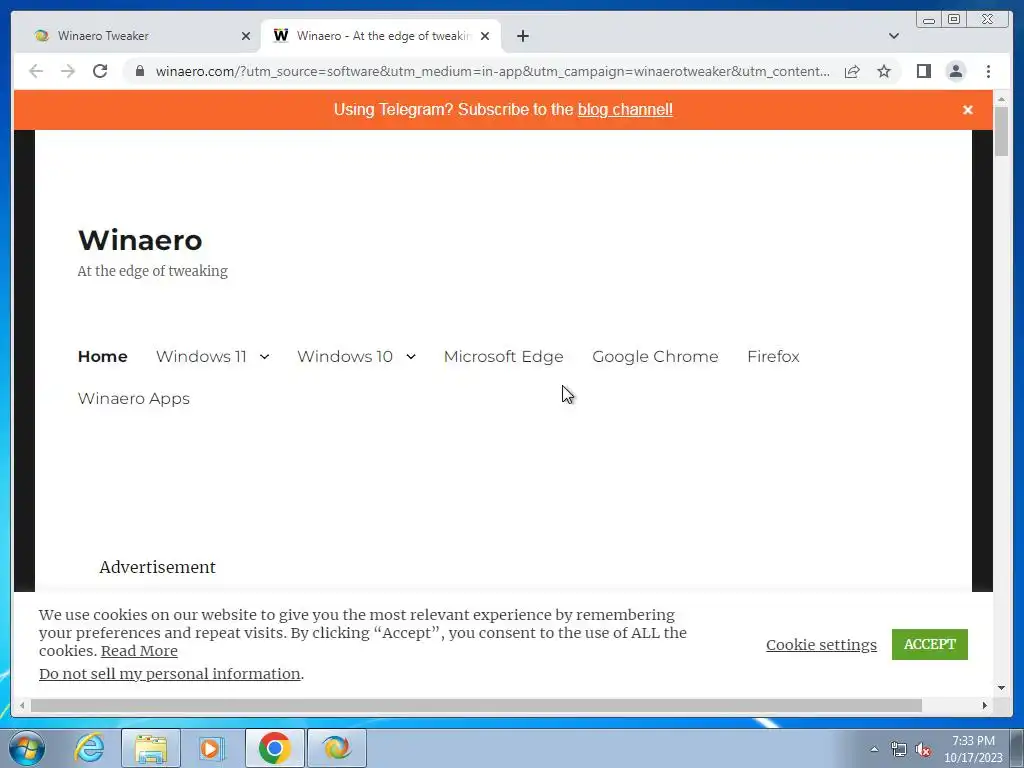Open the Home menu item
Viewport: 1024px width, 768px height.
click(x=103, y=357)
